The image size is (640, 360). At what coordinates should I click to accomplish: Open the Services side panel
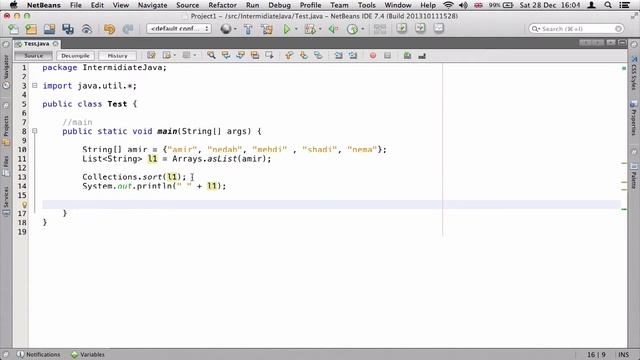(x=6, y=201)
